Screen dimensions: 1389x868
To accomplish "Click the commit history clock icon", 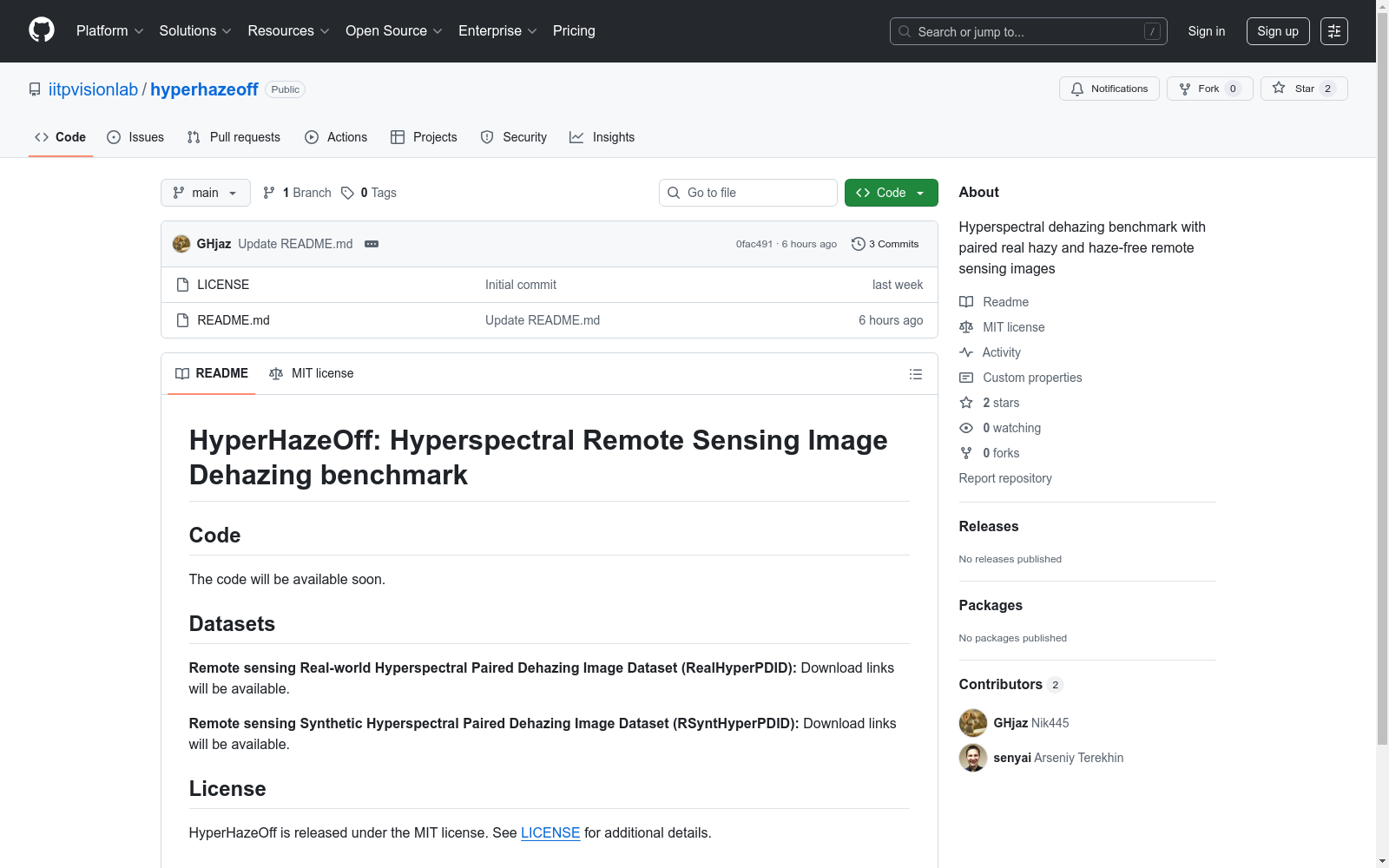I will (859, 244).
